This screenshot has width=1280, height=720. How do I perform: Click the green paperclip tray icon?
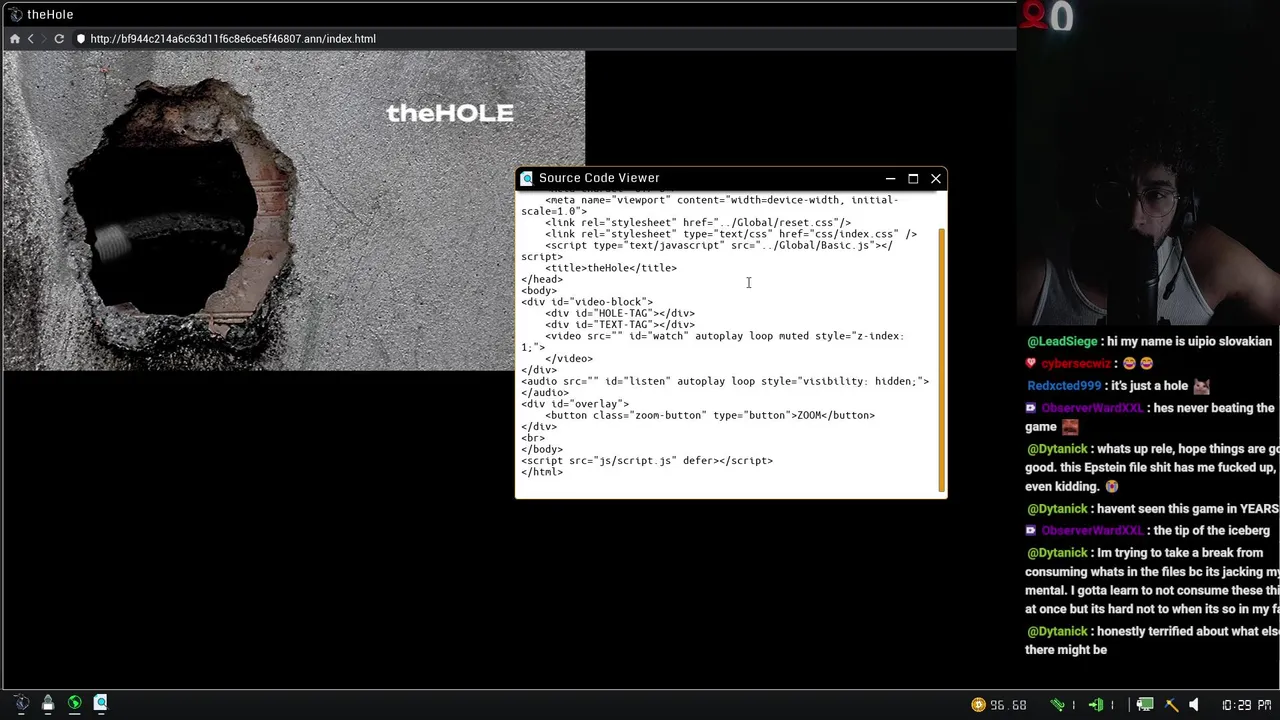tap(1058, 705)
